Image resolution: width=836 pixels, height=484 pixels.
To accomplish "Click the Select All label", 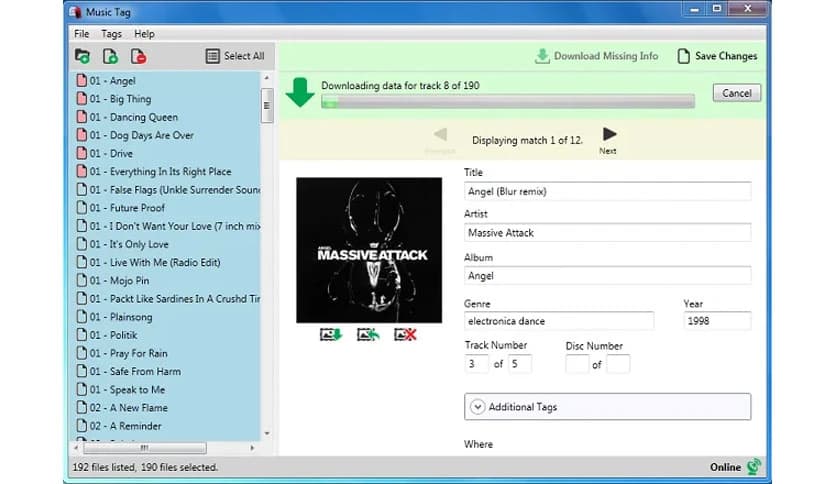I will (244, 56).
